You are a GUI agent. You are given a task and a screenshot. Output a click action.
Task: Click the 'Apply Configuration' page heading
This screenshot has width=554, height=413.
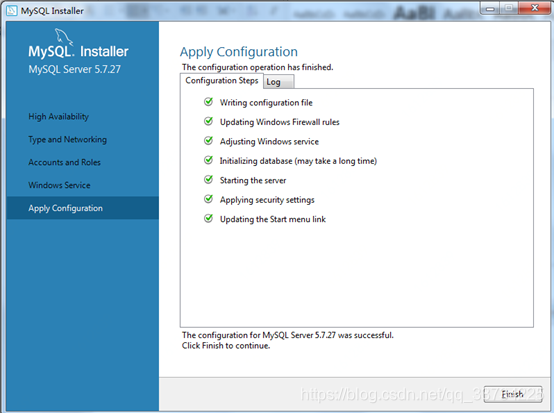point(239,52)
